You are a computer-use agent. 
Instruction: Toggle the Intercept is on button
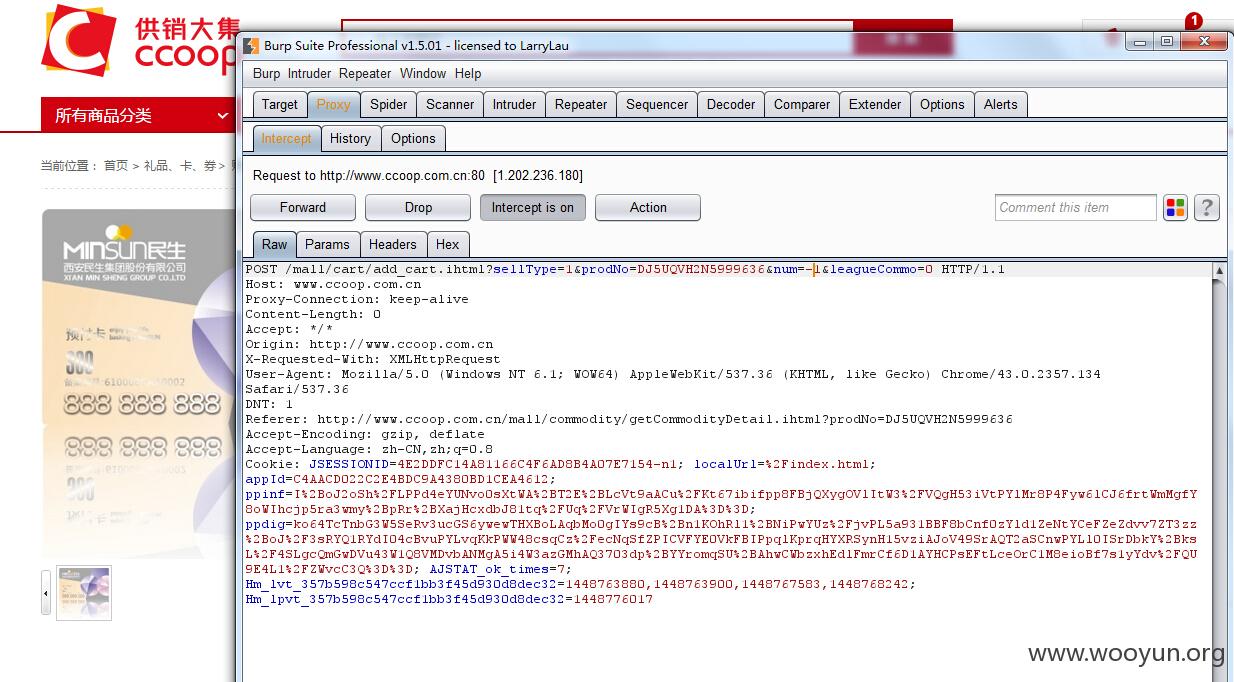pos(533,207)
